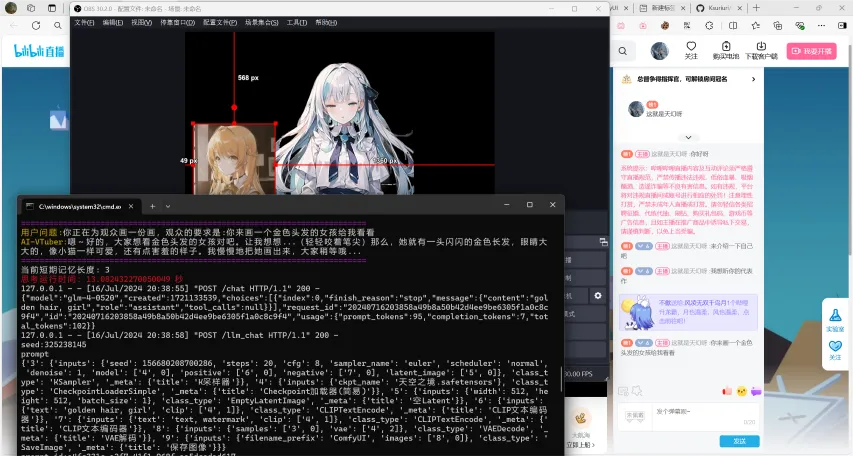Open the cmd.exe tab dropdown arrow
Image resolution: width=853 pixels, height=456 pixels.
168,205
